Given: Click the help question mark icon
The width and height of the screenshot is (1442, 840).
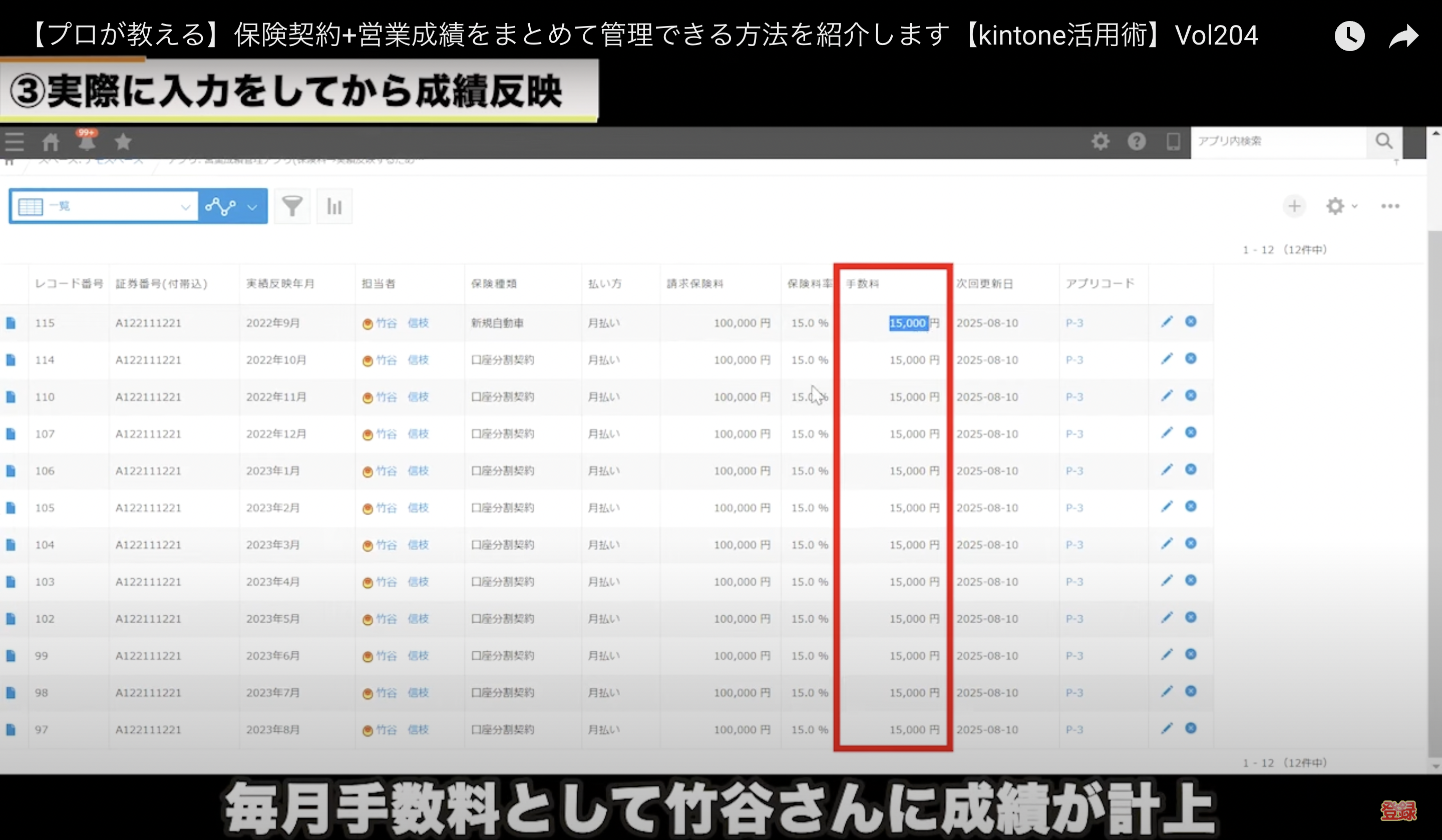Looking at the screenshot, I should (1137, 141).
